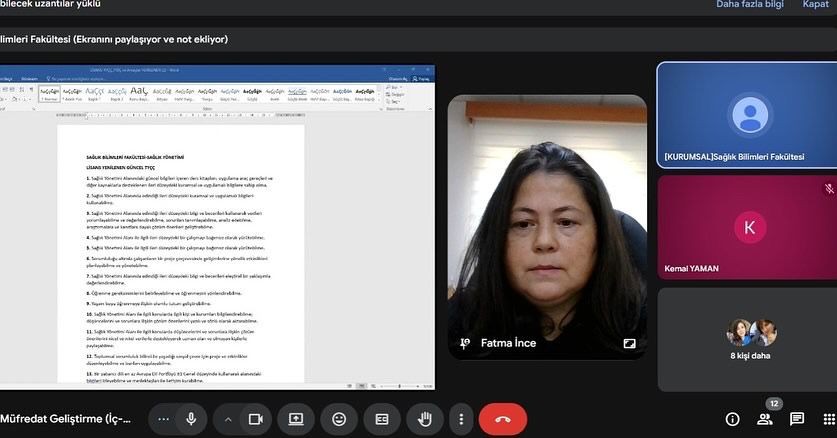Click the 8 kişi daha participants tile
The width and height of the screenshot is (837, 438).
[x=747, y=339]
